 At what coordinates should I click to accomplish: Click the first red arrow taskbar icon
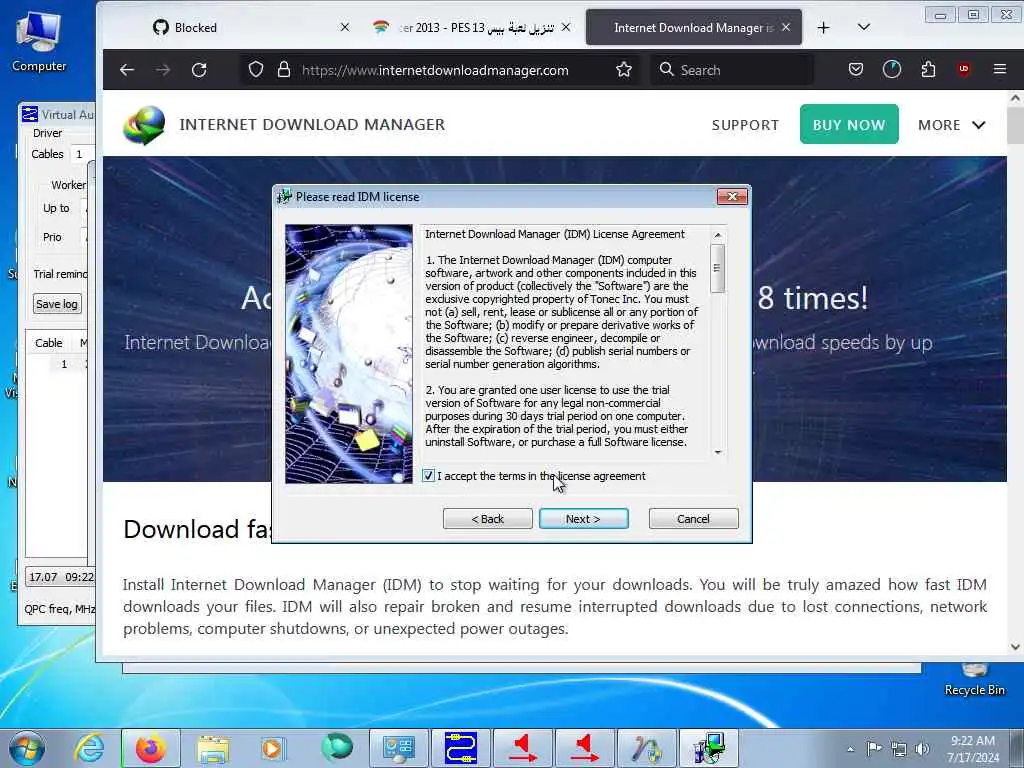[x=522, y=748]
